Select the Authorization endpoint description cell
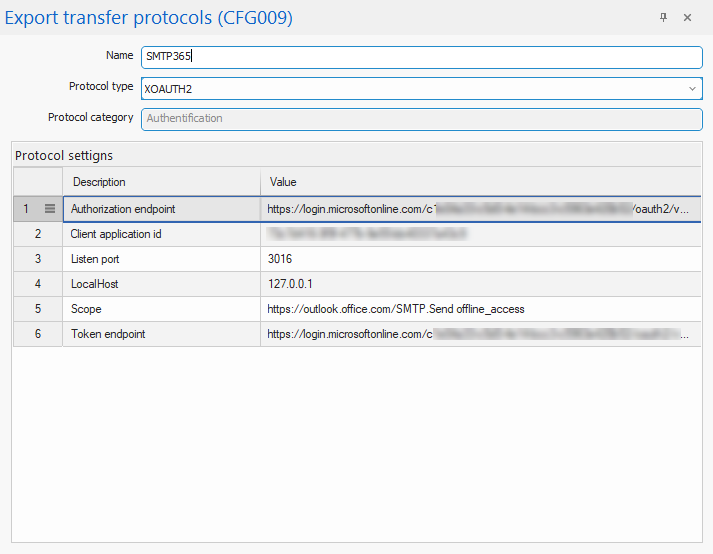The width and height of the screenshot is (713, 554). [160, 209]
